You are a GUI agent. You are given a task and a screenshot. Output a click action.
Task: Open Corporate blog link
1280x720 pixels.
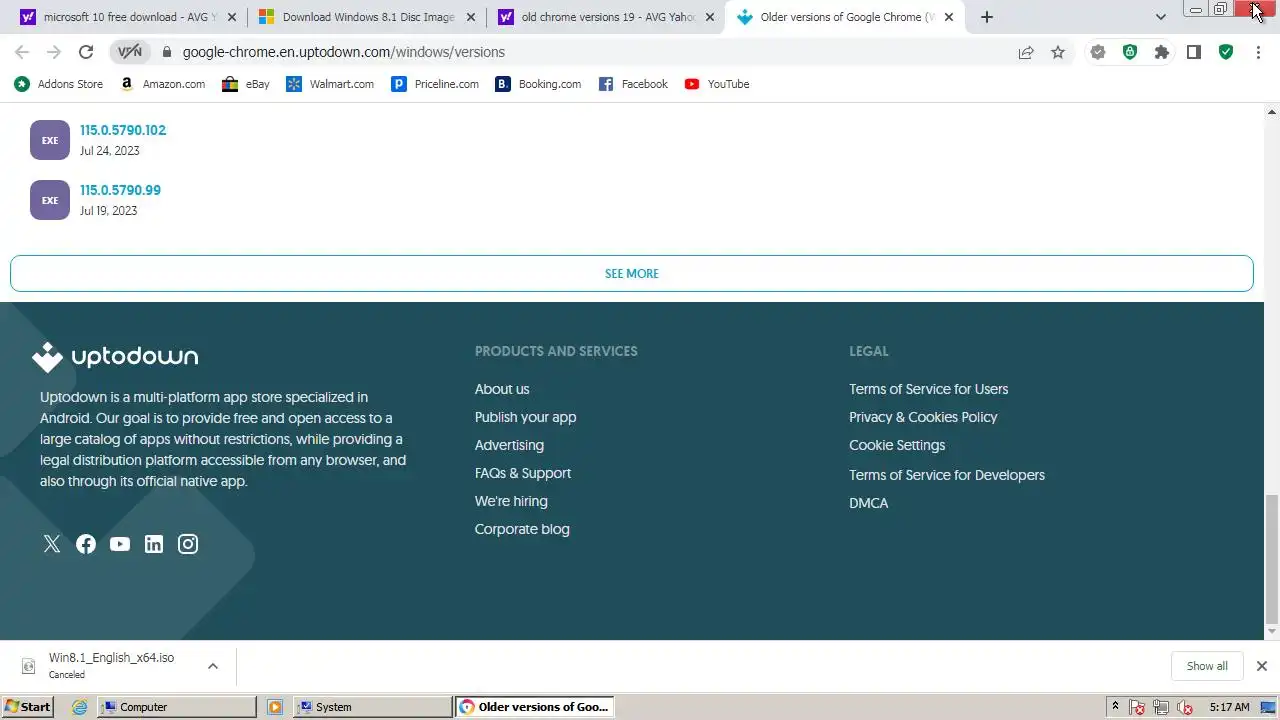(522, 529)
